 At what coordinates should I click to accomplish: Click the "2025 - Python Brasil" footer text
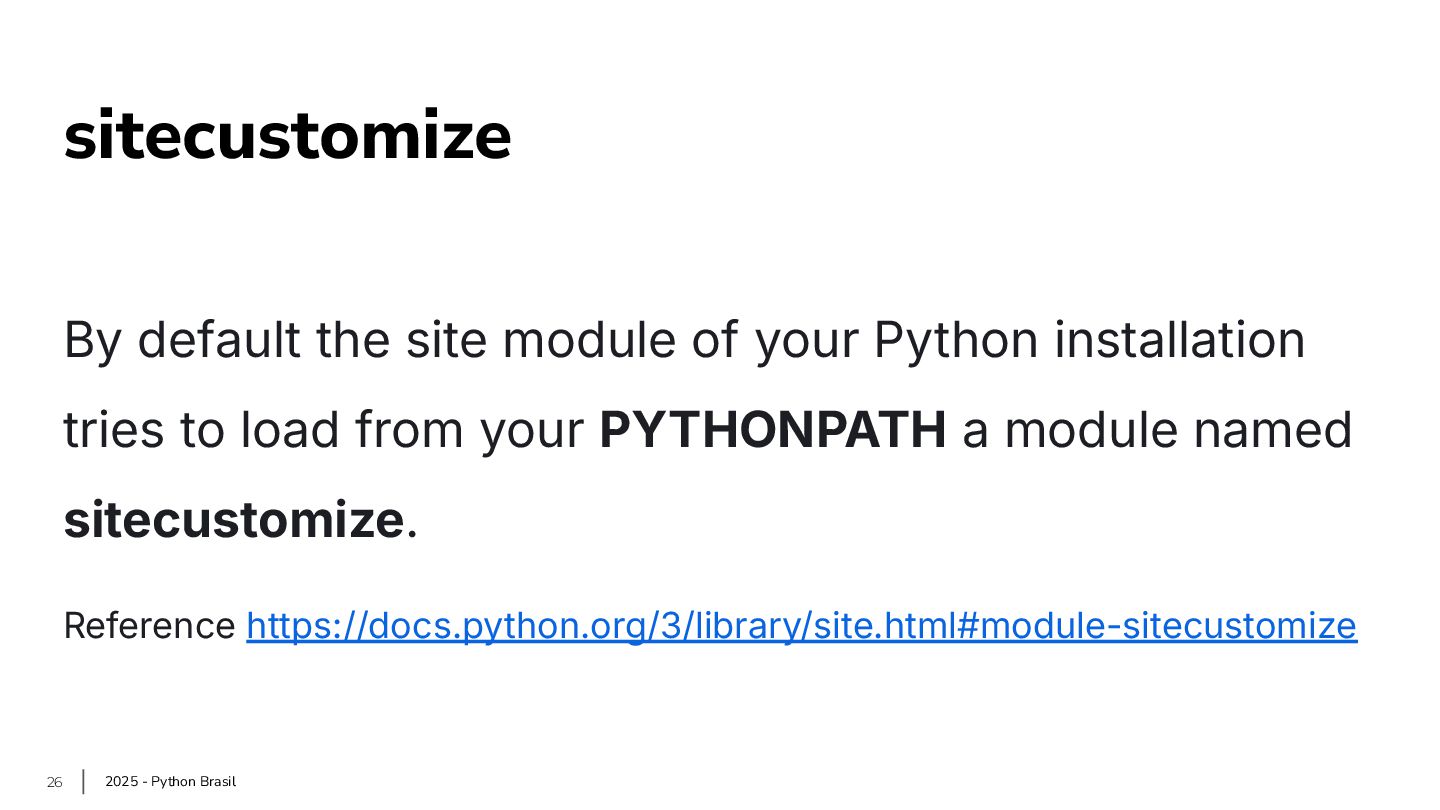point(170,782)
